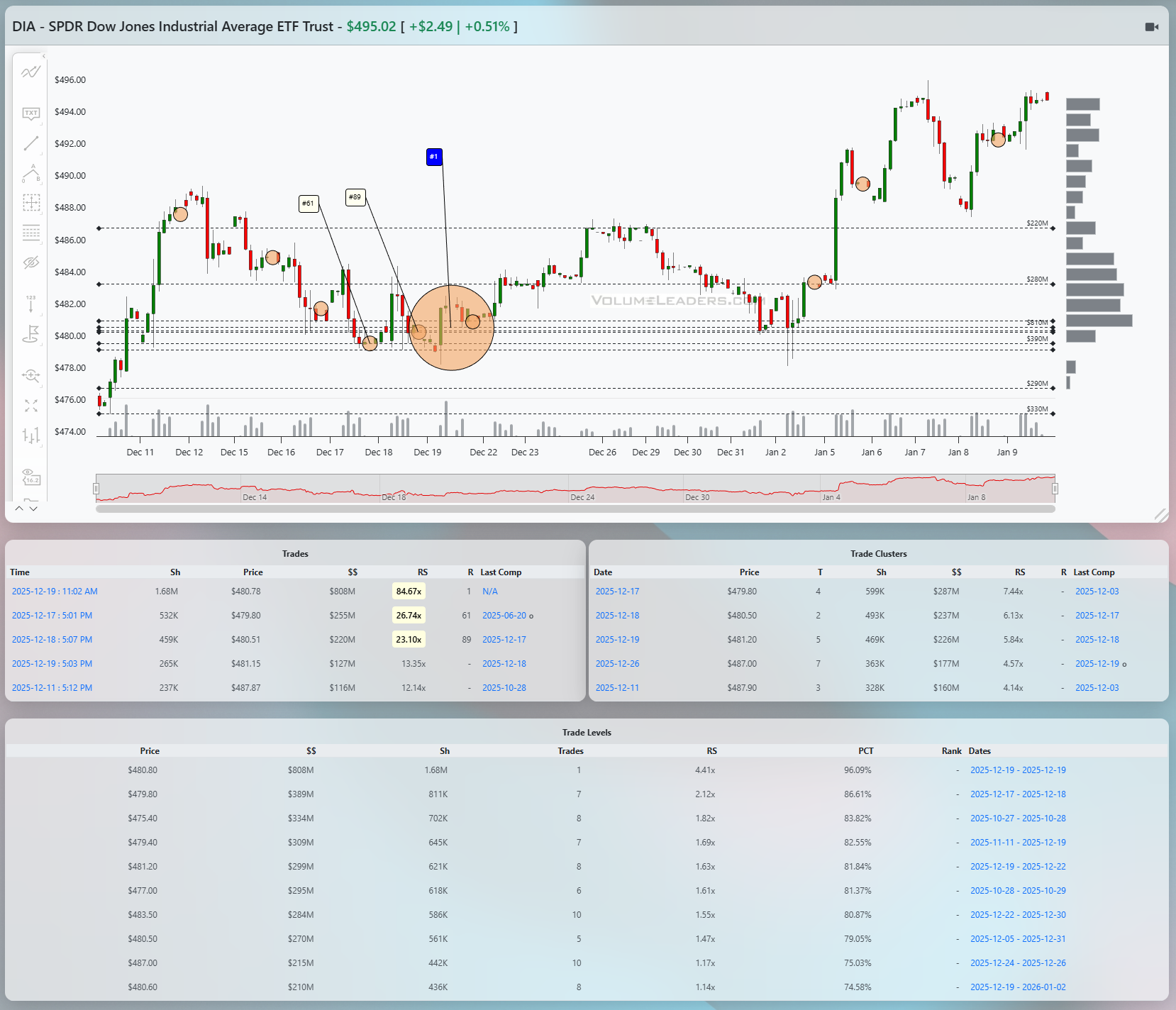Click the 26.74x RS badge
The width and height of the screenshot is (1176, 1010).
(409, 616)
